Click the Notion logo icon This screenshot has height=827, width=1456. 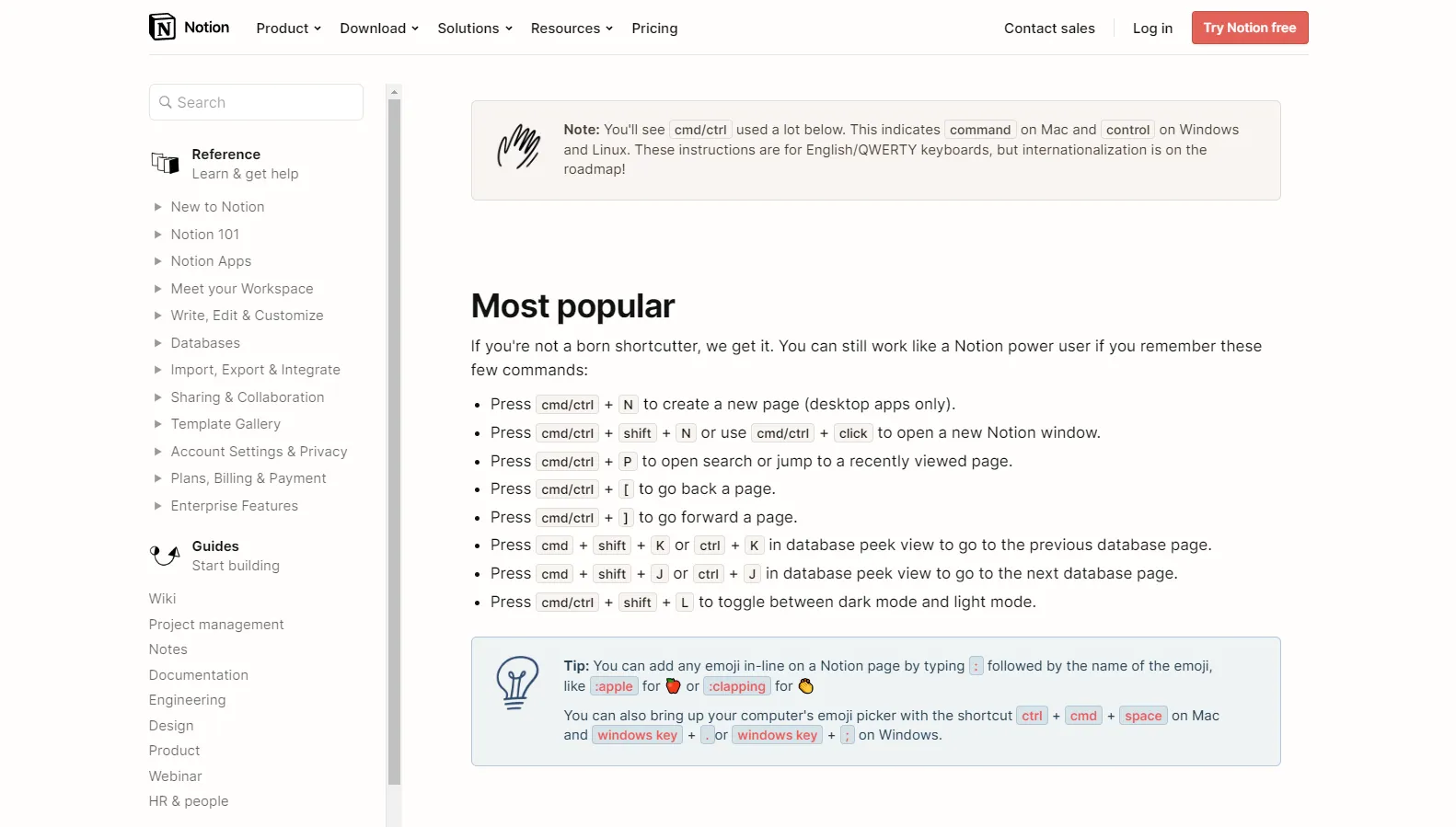click(162, 28)
